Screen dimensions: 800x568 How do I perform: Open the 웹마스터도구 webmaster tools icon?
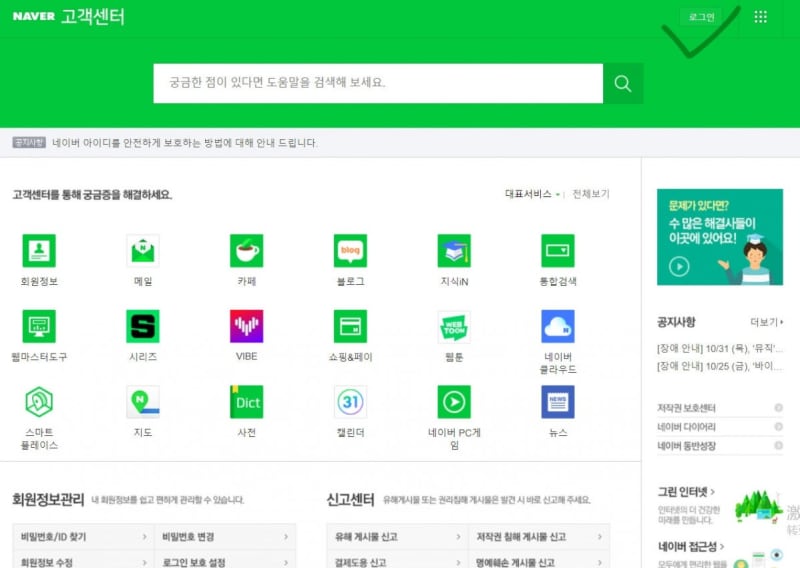click(x=39, y=326)
